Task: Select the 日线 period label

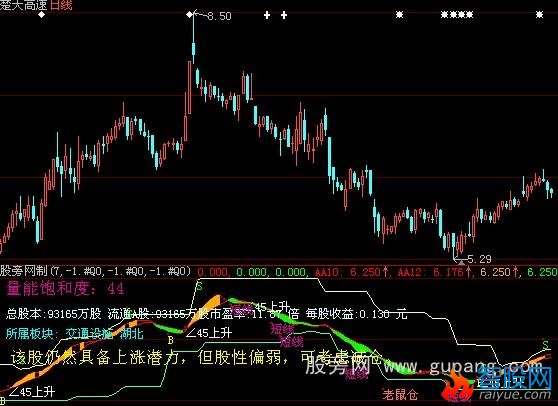Action: pos(62,5)
